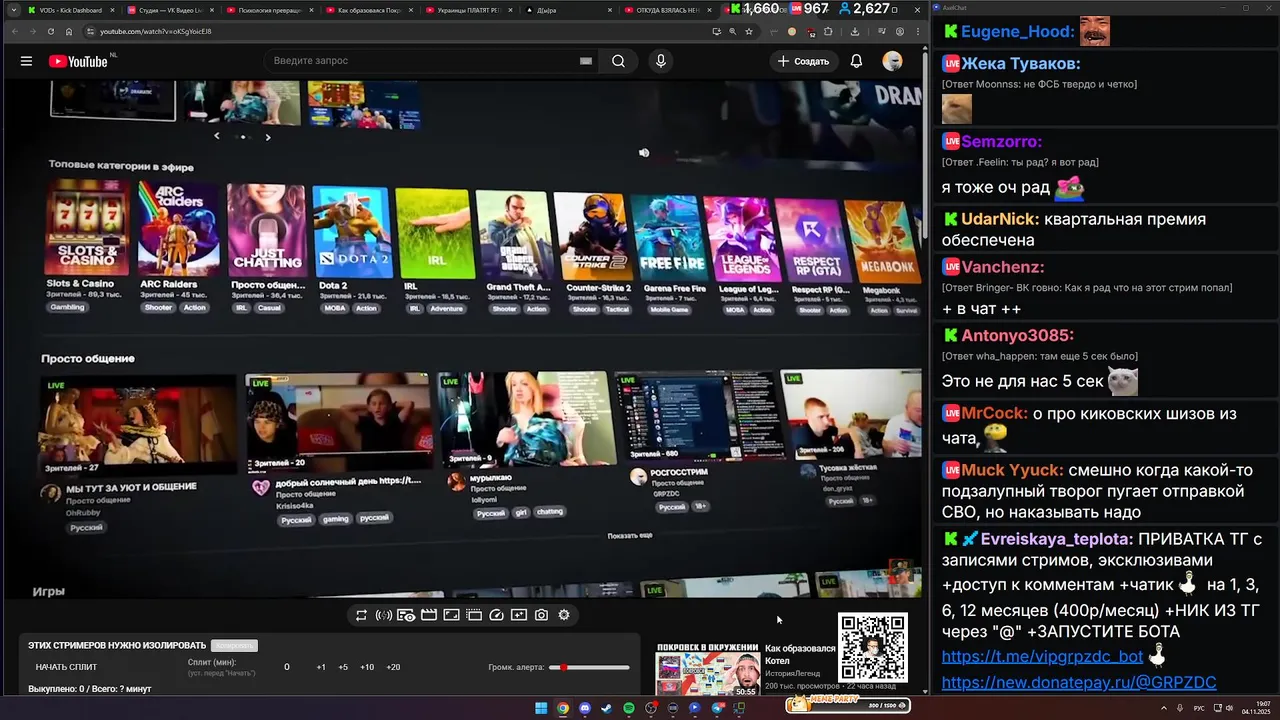Open the YouTube hamburger guide menu
Screen dimensions: 1280x720
pos(26,61)
